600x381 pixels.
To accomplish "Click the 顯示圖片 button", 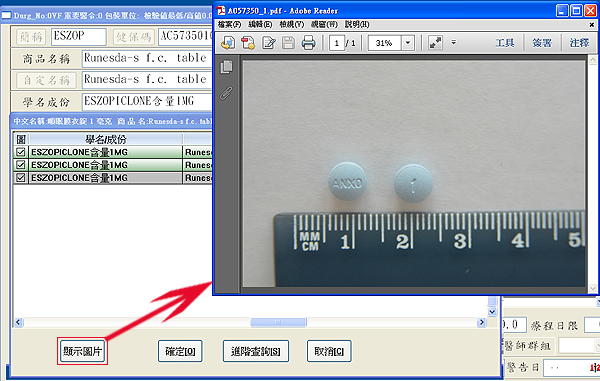I will [x=82, y=351].
